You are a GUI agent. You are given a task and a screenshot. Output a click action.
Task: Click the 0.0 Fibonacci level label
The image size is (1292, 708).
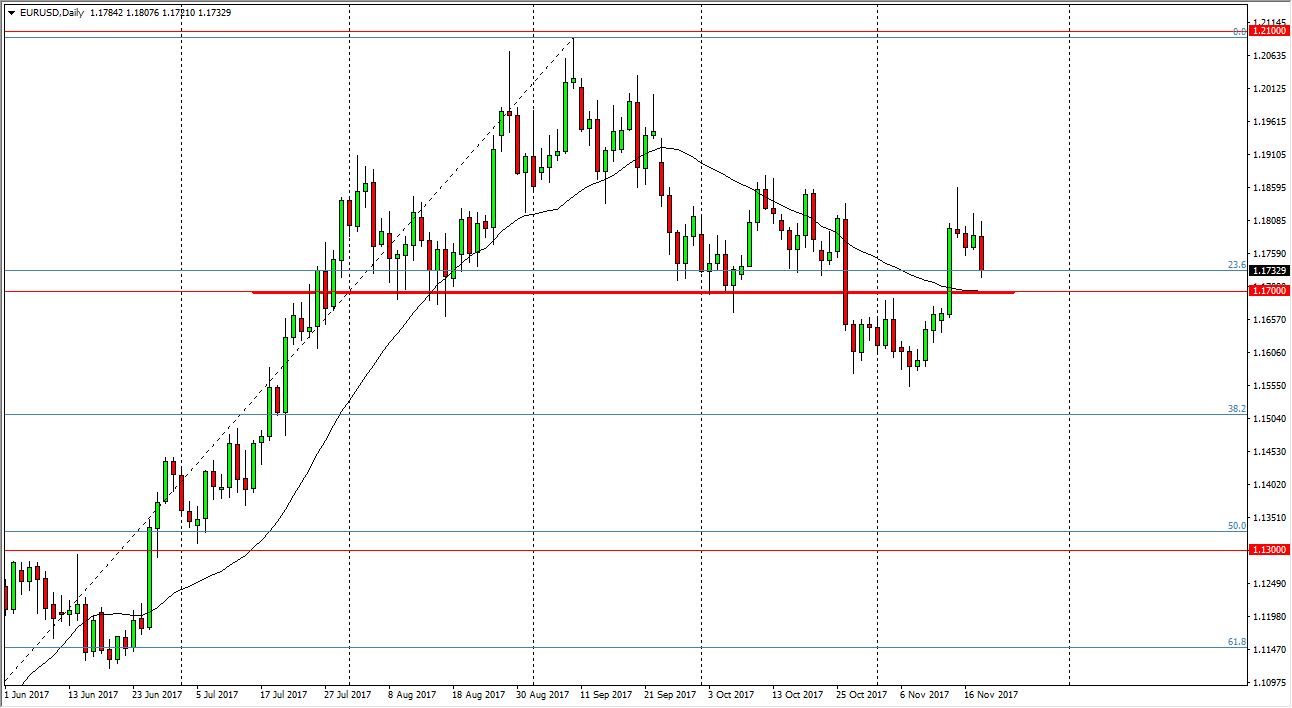click(1232, 32)
